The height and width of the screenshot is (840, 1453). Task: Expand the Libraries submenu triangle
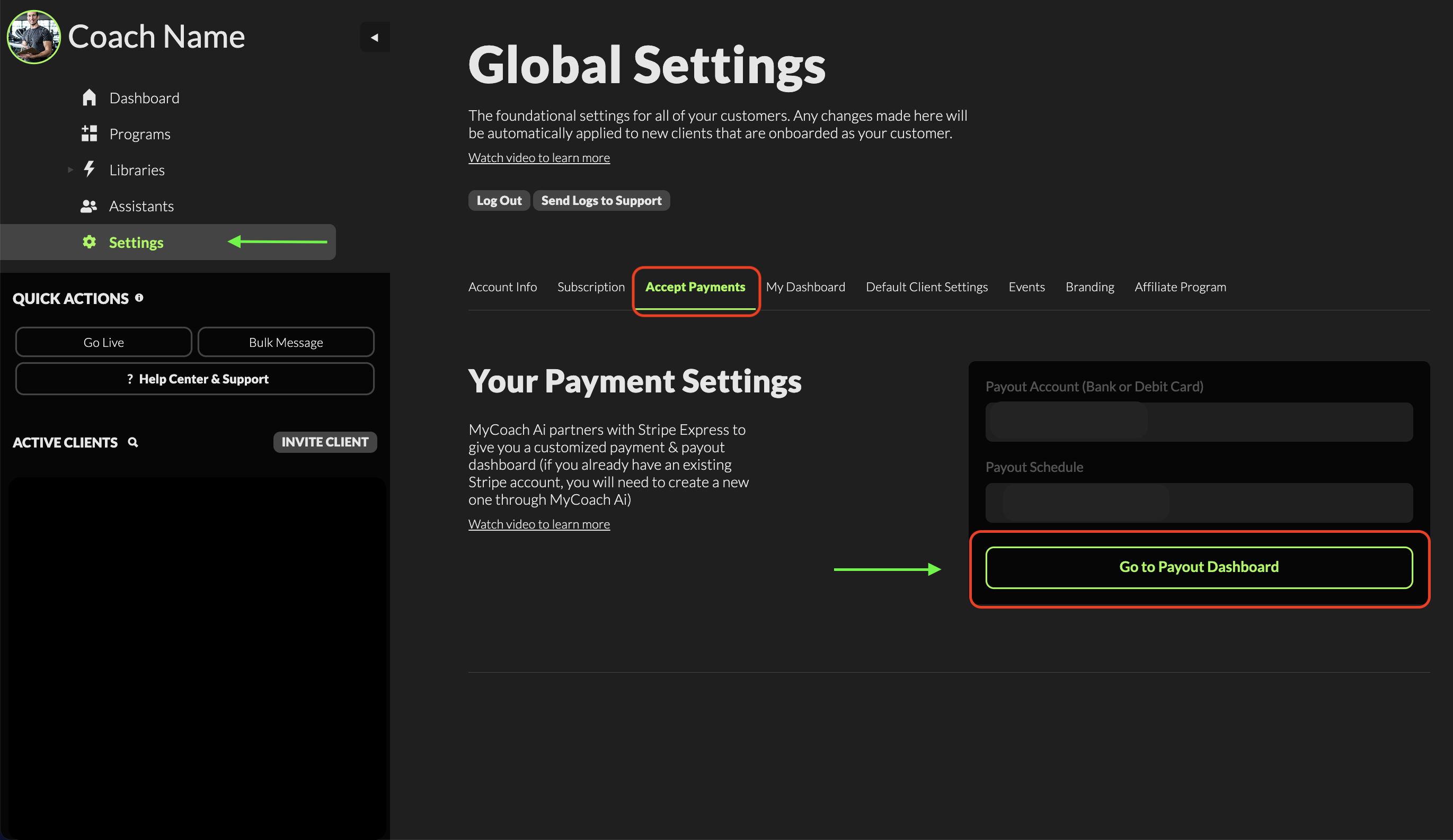pos(70,169)
